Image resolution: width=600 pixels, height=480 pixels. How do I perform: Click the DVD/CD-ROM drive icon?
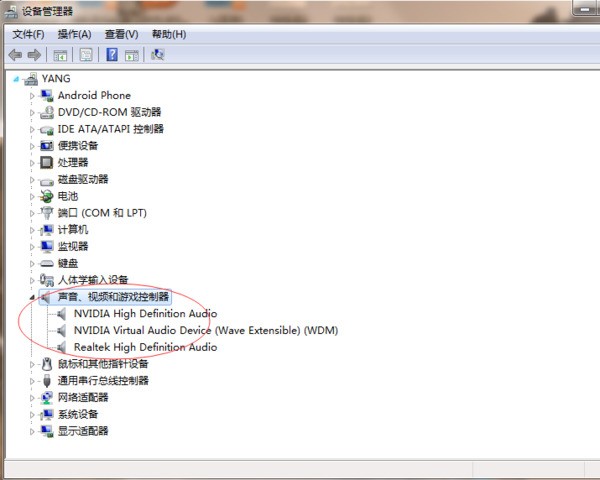[x=47, y=113]
